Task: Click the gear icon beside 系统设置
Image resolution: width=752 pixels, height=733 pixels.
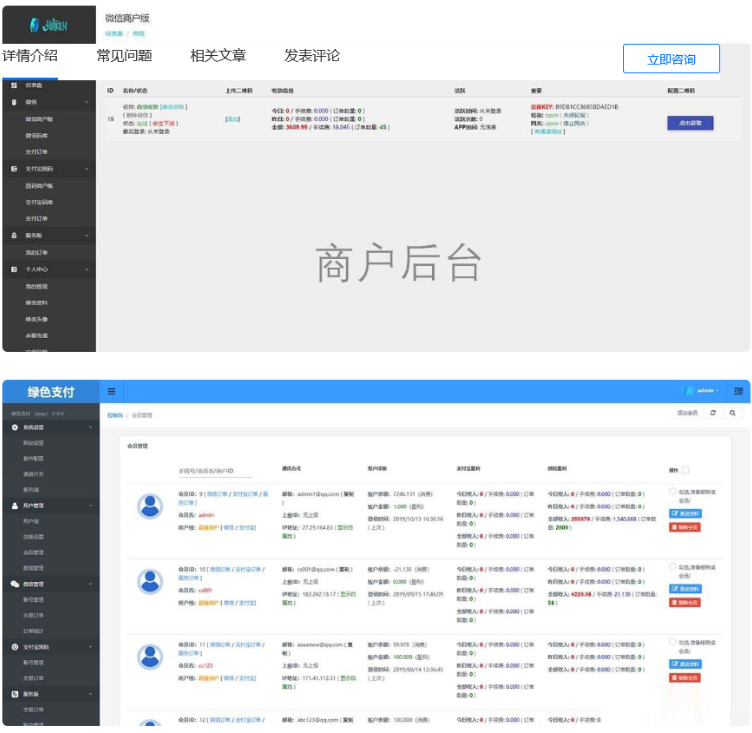Action: click(x=14, y=427)
